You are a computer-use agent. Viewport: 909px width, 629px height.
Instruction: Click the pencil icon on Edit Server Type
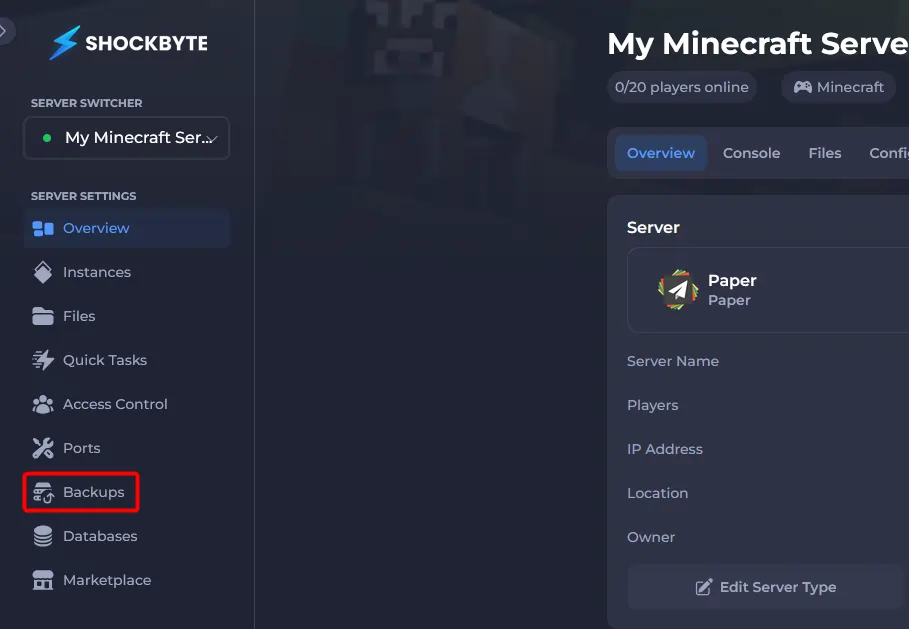point(704,587)
